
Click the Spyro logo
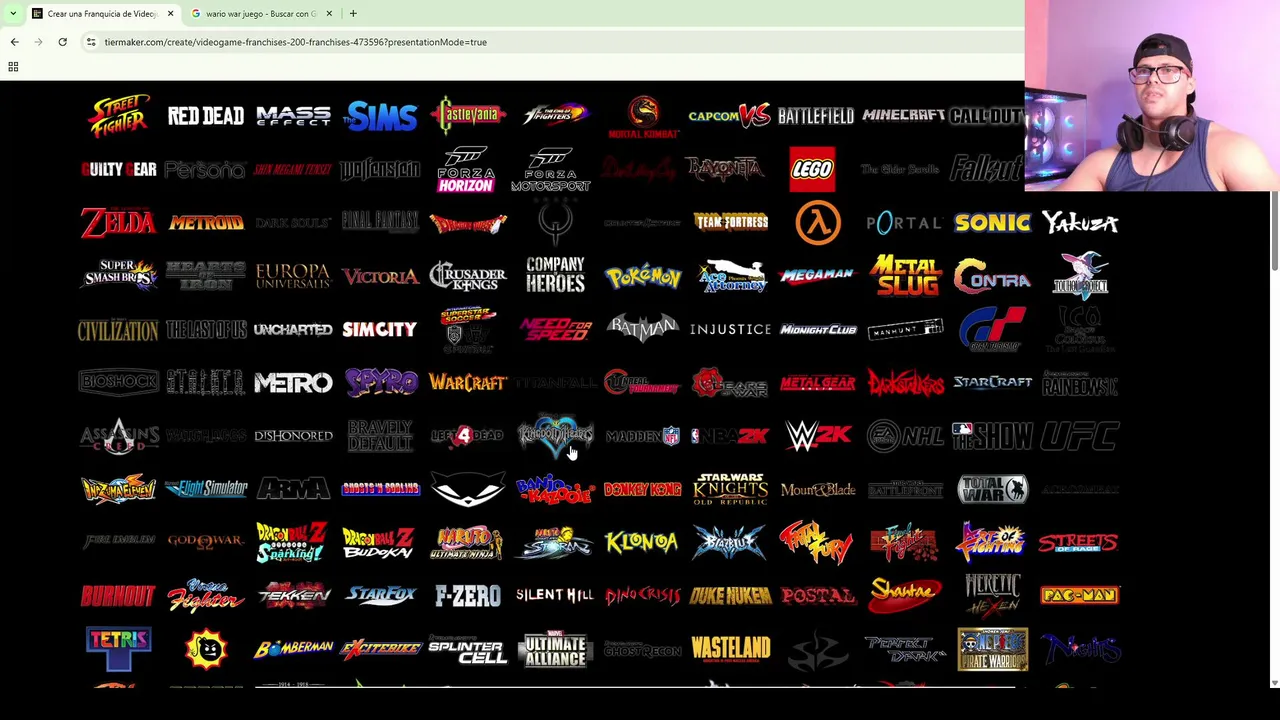pyautogui.click(x=380, y=382)
